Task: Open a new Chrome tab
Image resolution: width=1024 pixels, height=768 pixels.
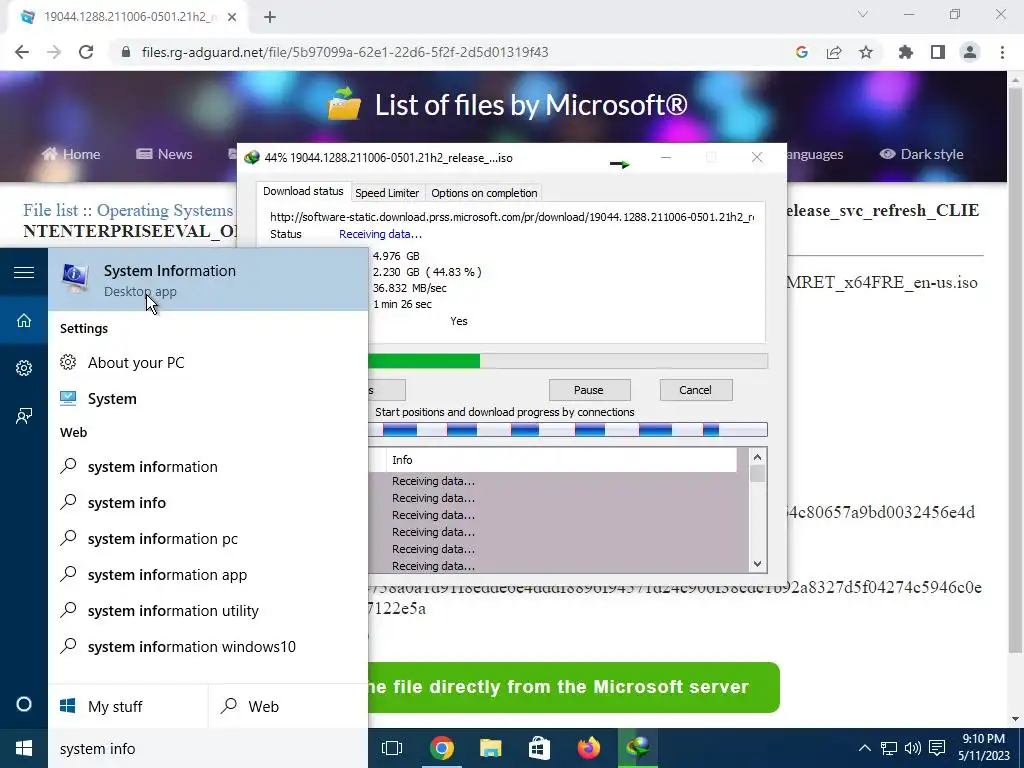Action: pyautogui.click(x=270, y=17)
